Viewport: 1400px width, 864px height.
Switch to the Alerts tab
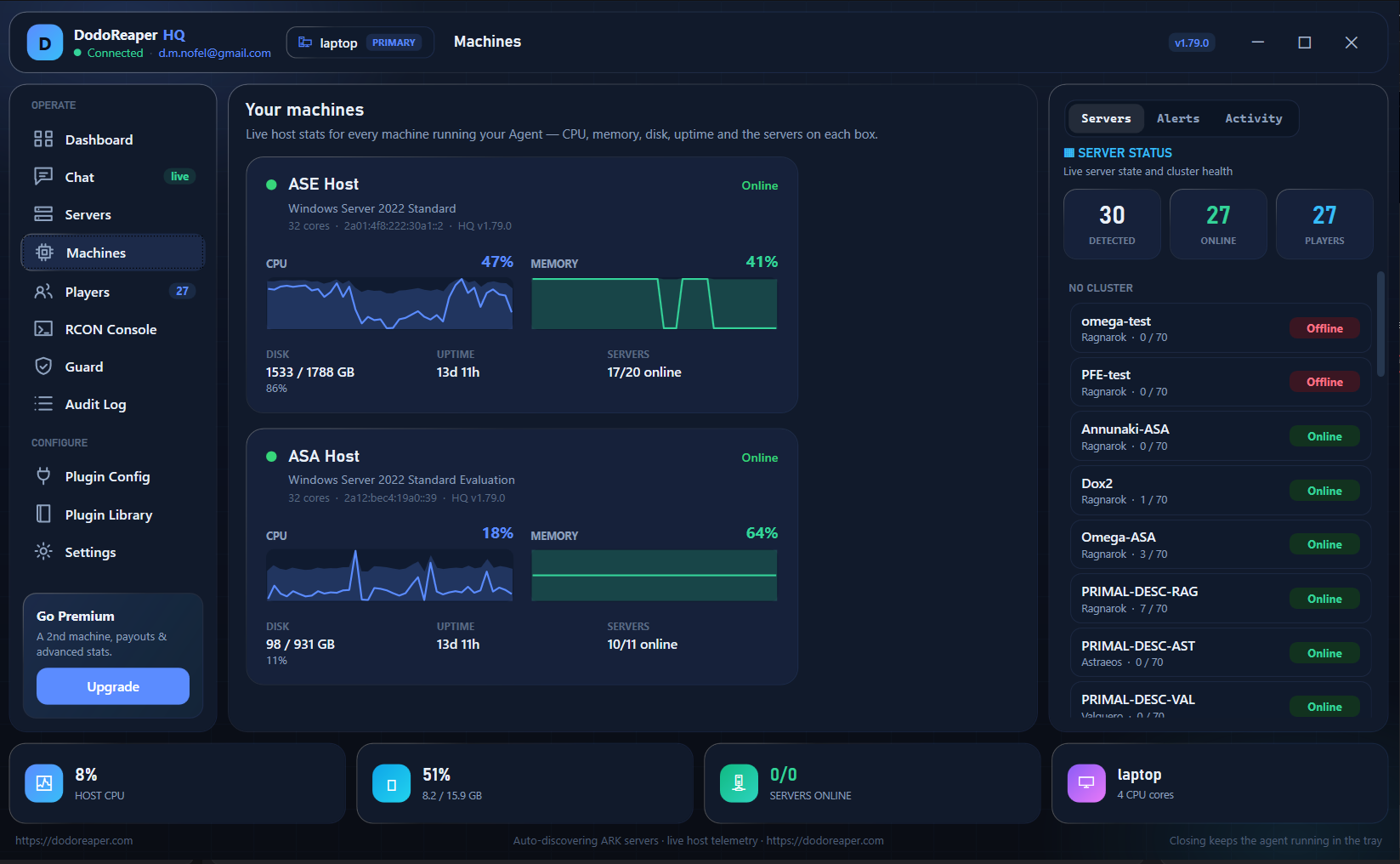pyautogui.click(x=1178, y=118)
